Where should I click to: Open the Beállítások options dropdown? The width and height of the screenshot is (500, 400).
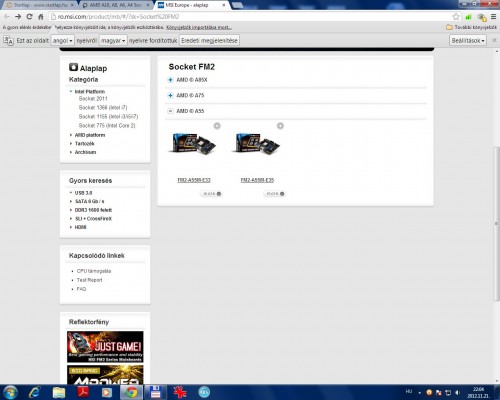[468, 41]
